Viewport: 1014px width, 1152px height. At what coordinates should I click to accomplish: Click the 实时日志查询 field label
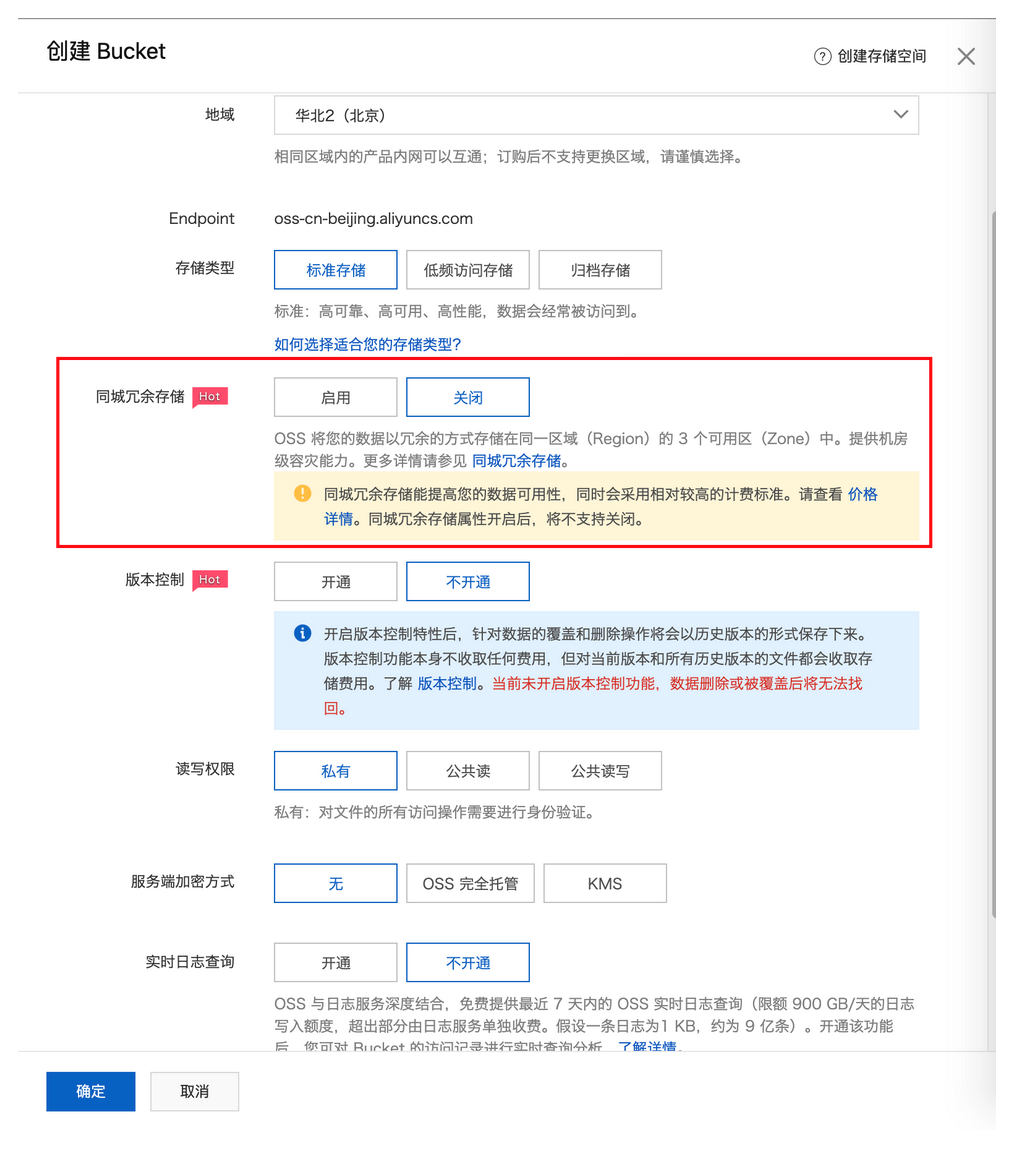pos(190,961)
